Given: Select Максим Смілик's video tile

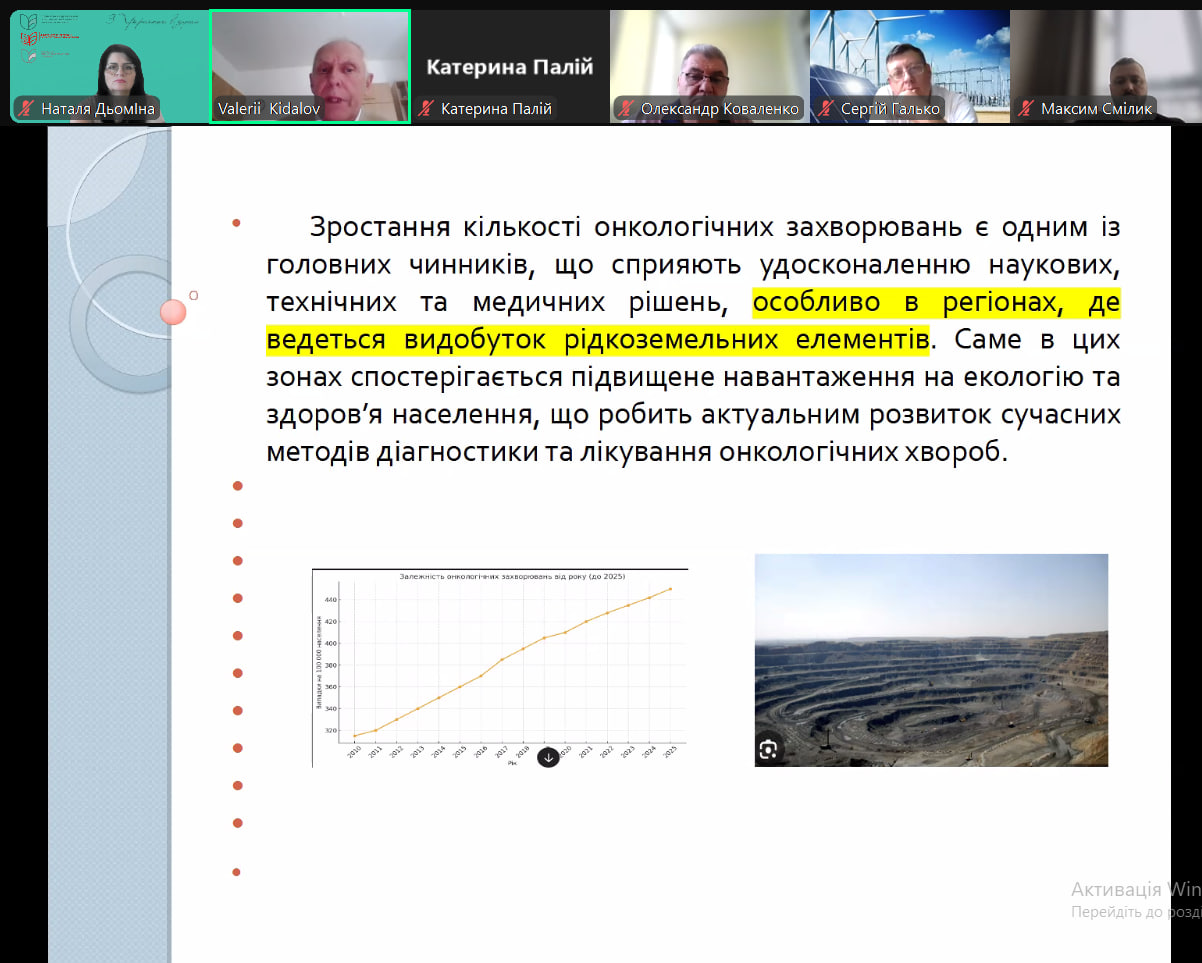Looking at the screenshot, I should (x=1106, y=66).
